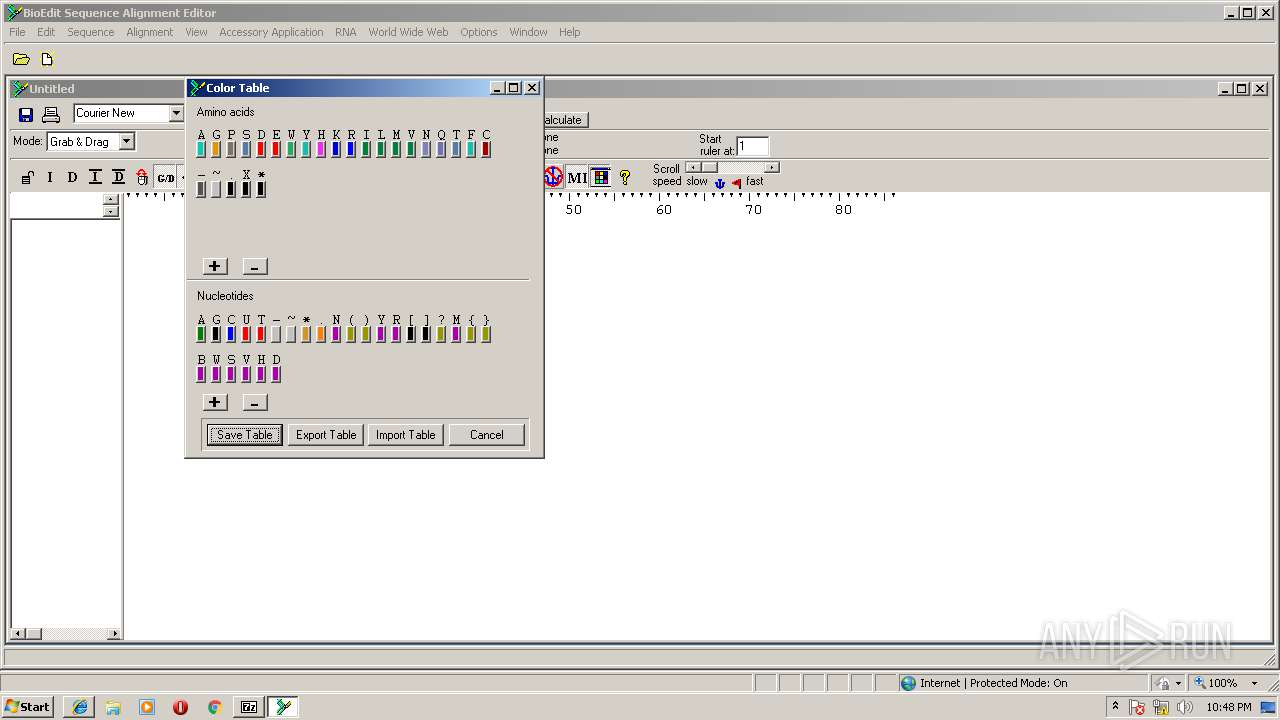This screenshot has height=720, width=1280.
Task: Open Chrome from the taskbar
Action: tap(214, 707)
